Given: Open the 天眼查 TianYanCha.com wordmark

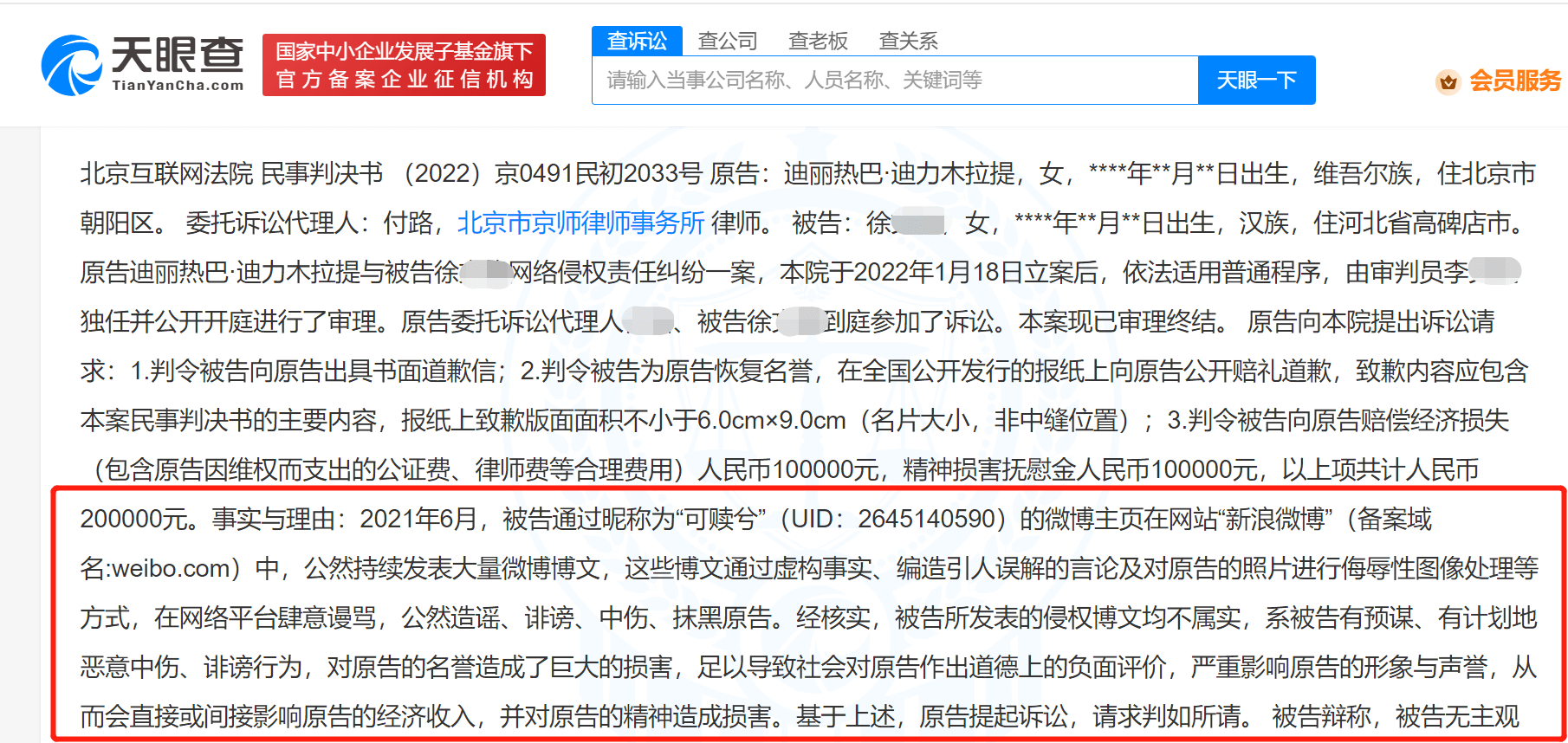Looking at the screenshot, I should click(178, 64).
